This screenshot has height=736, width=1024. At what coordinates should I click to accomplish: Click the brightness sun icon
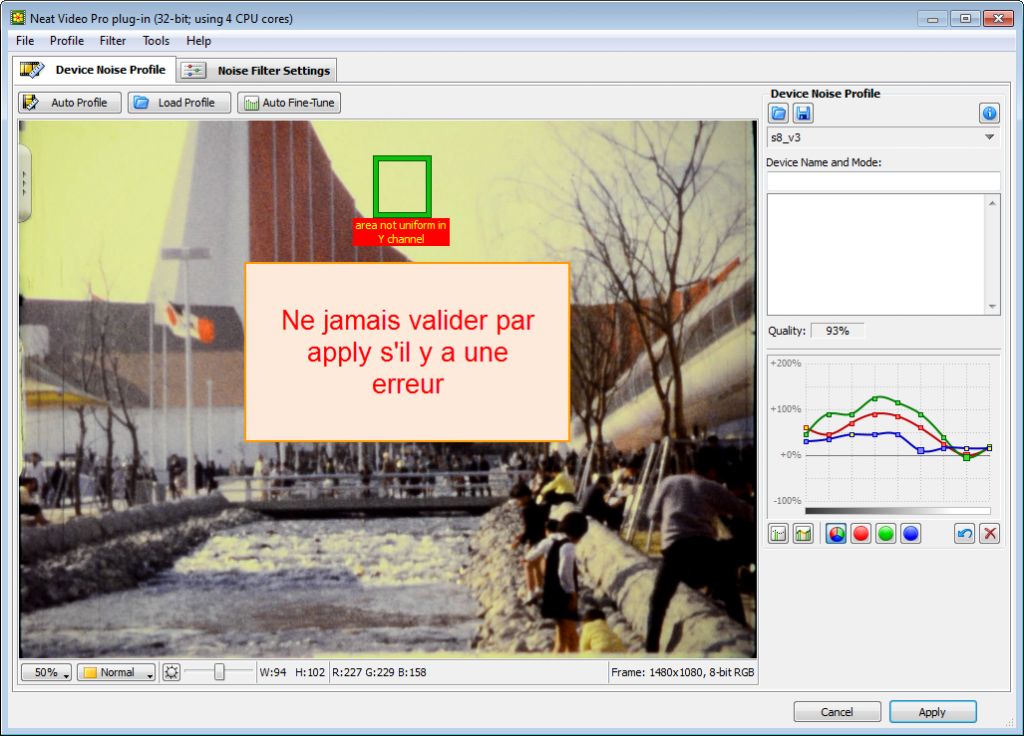click(171, 672)
